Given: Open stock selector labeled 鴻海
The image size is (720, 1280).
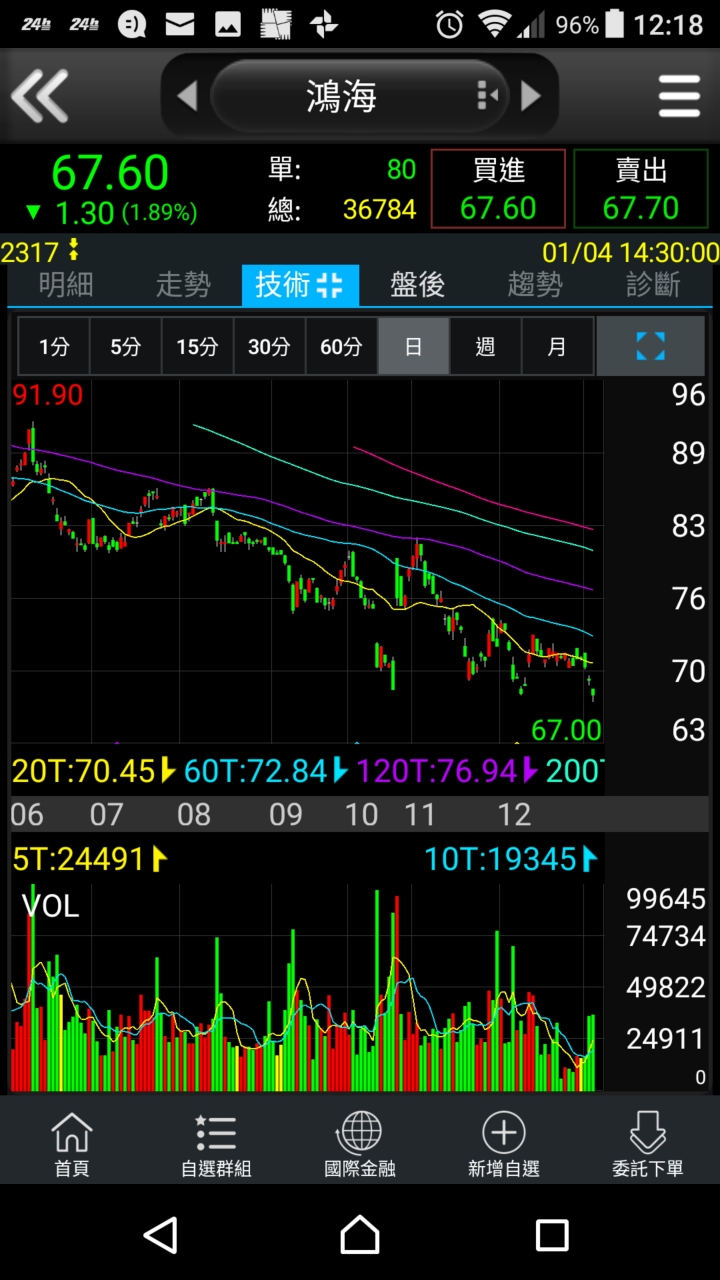Looking at the screenshot, I should (x=360, y=97).
